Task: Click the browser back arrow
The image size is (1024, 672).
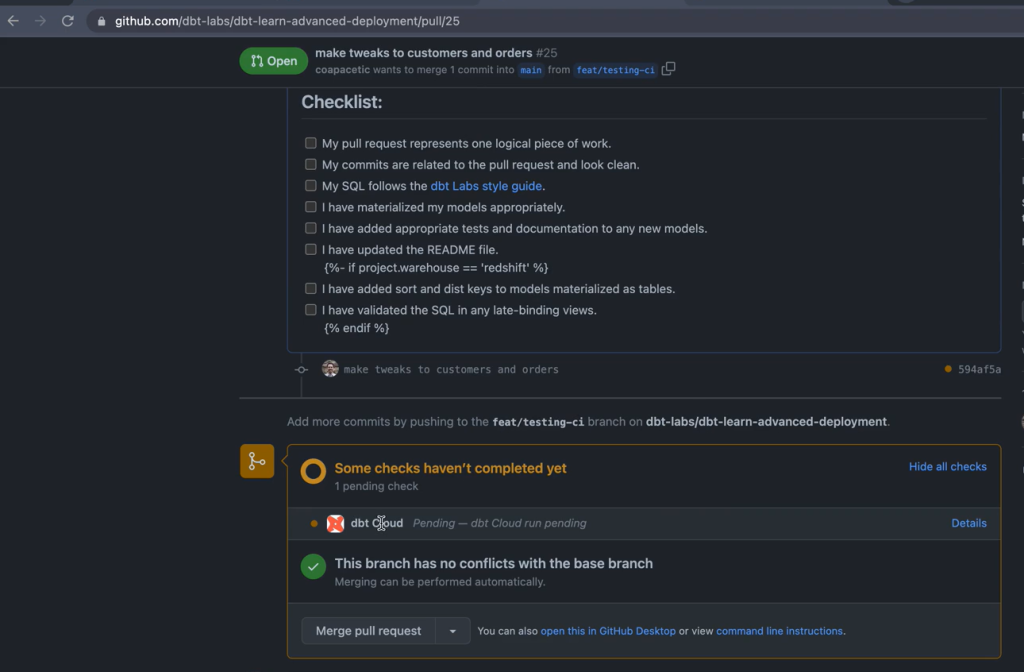Action: [x=14, y=21]
